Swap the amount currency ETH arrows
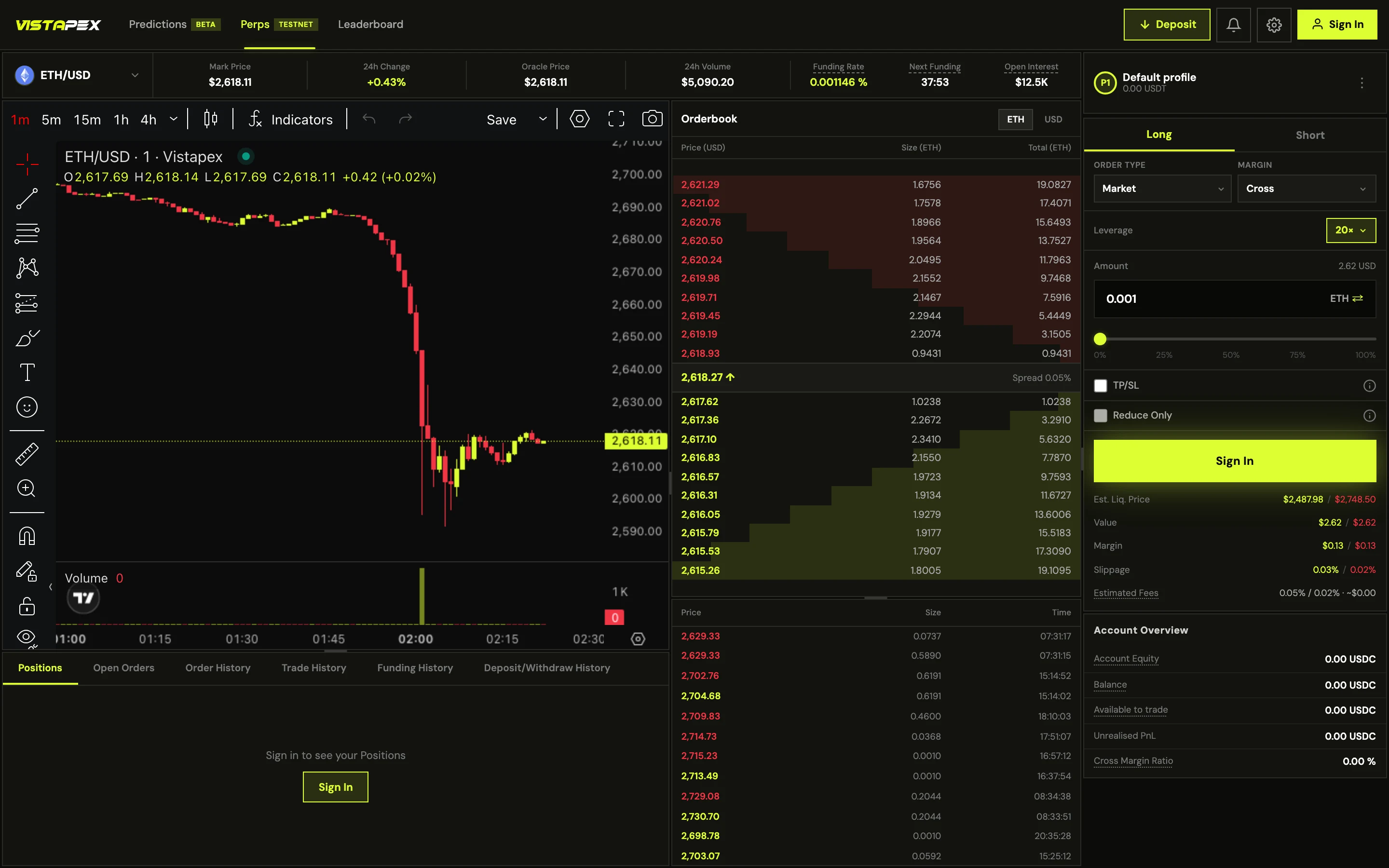The image size is (1389, 868). pyautogui.click(x=1358, y=298)
